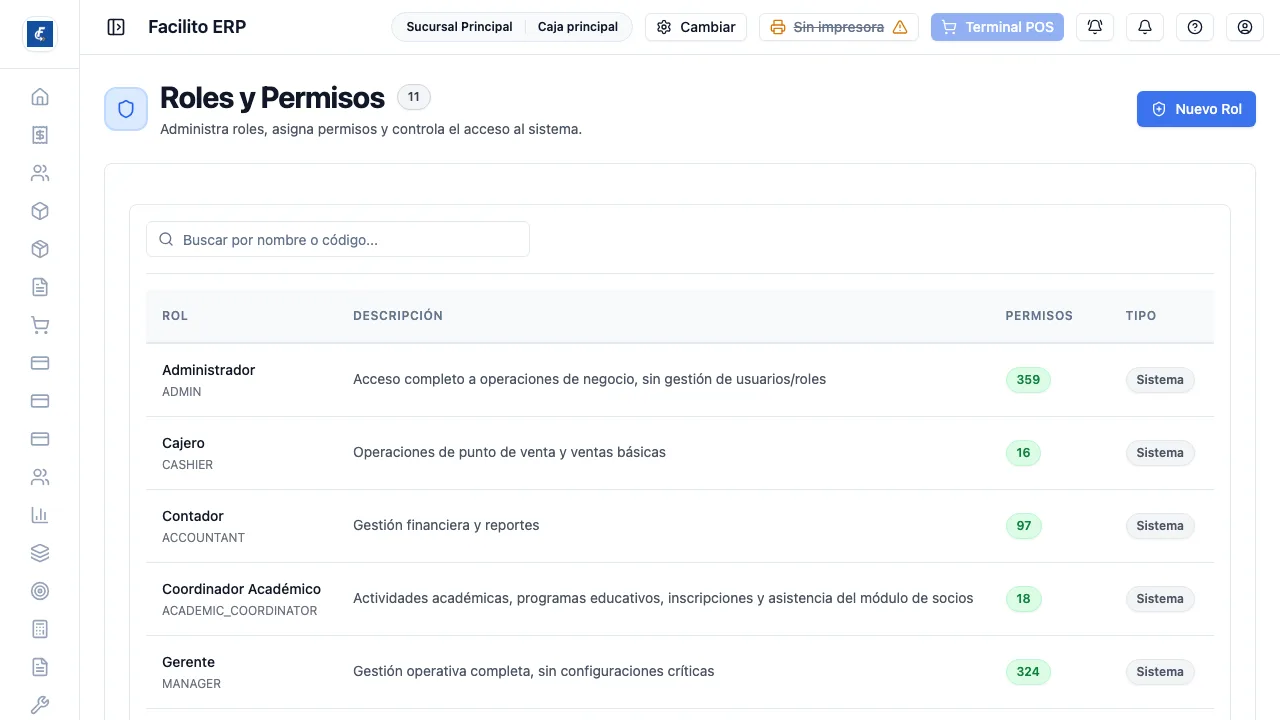The image size is (1280, 720).
Task: Click the role count badge 11
Action: pyautogui.click(x=414, y=97)
